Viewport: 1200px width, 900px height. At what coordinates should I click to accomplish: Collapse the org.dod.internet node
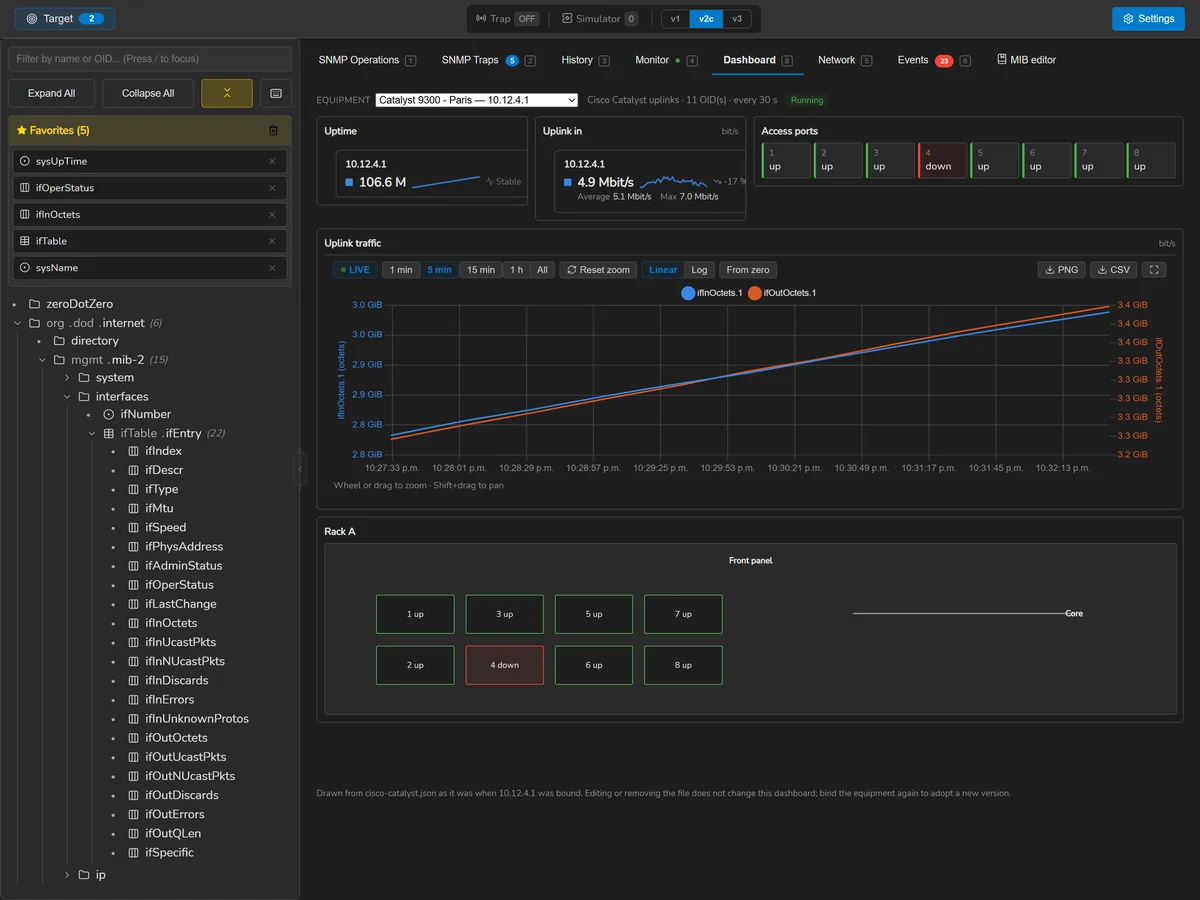coord(18,323)
